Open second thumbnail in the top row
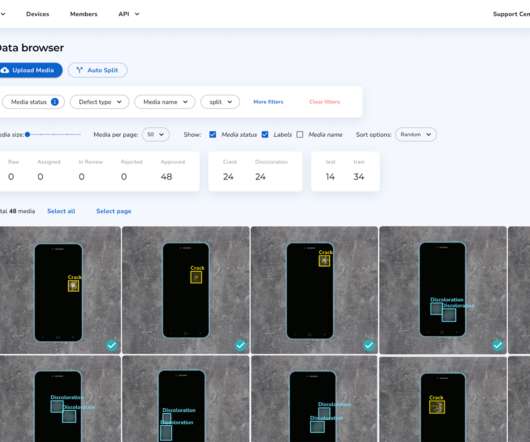This screenshot has height=442, width=530. [x=186, y=290]
